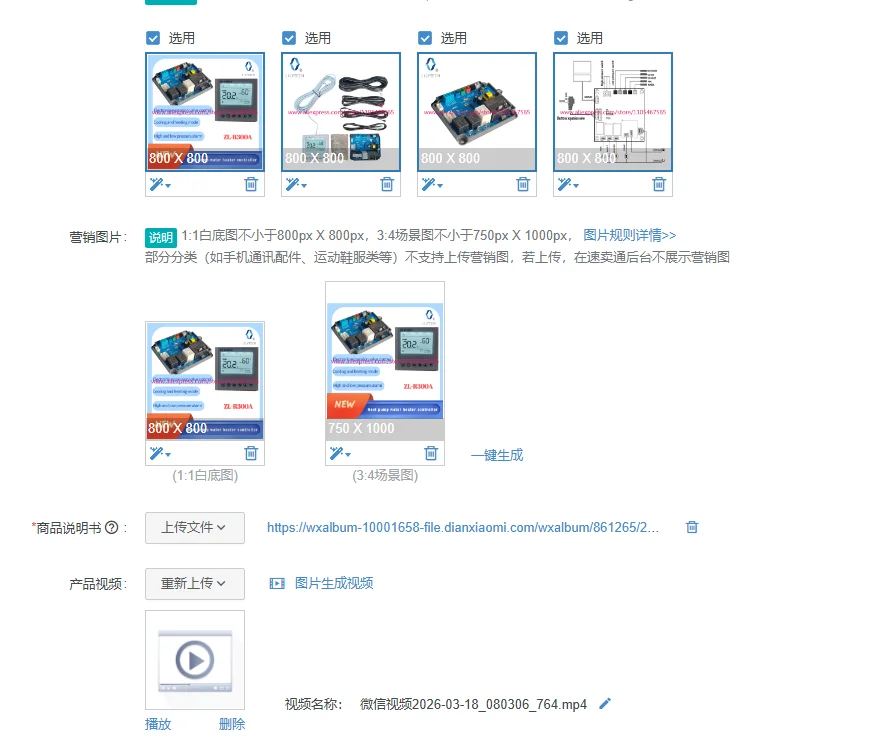Delete the cables product image
Image resolution: width=869 pixels, height=737 pixels.
pos(387,184)
